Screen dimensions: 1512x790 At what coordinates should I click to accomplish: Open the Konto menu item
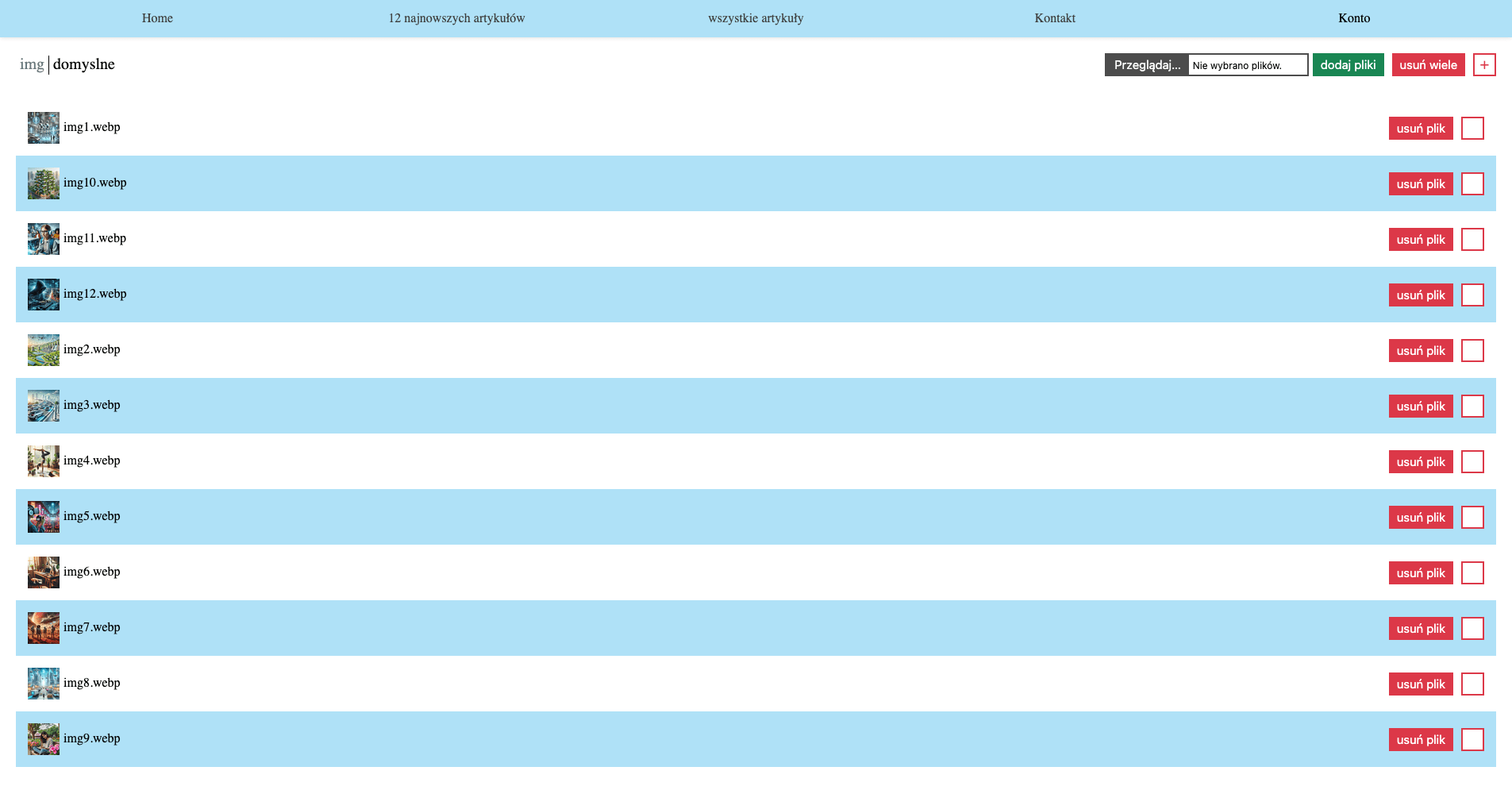pyautogui.click(x=1354, y=18)
